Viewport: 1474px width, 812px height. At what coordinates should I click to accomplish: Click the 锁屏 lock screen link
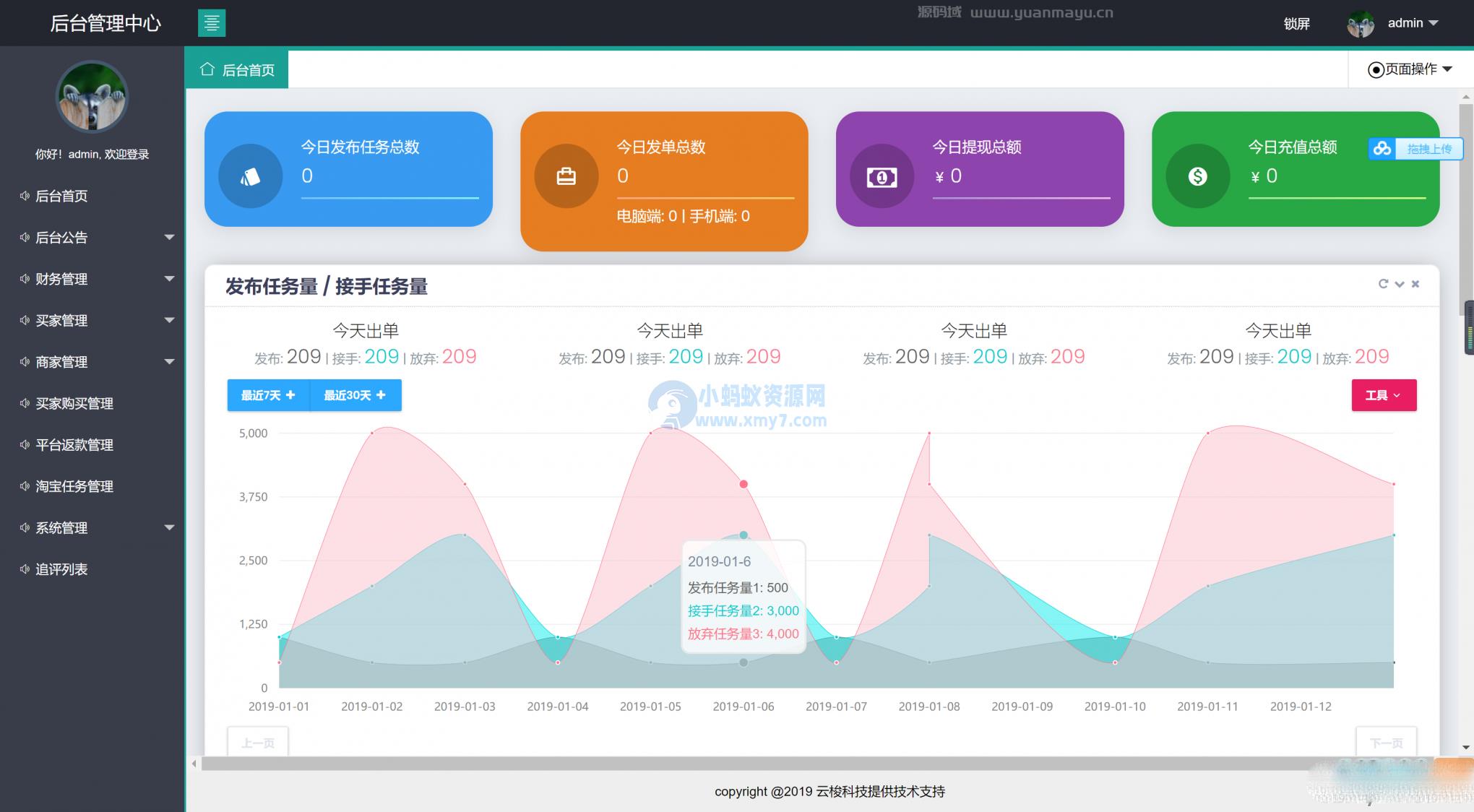click(1297, 24)
